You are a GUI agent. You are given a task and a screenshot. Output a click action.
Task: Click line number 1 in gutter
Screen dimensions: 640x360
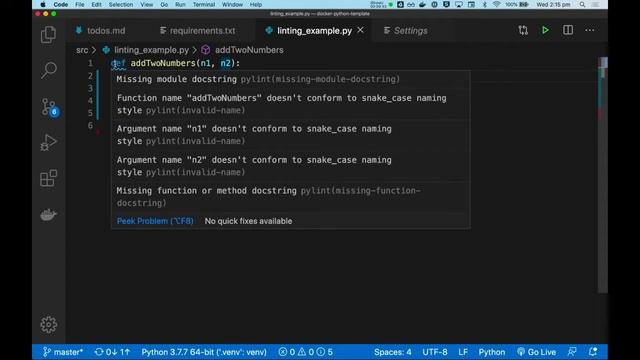coord(90,63)
